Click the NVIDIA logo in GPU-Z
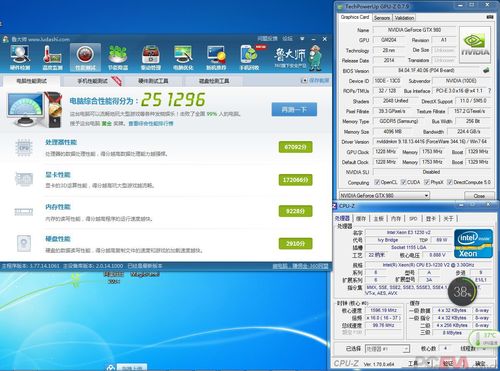 (x=475, y=45)
